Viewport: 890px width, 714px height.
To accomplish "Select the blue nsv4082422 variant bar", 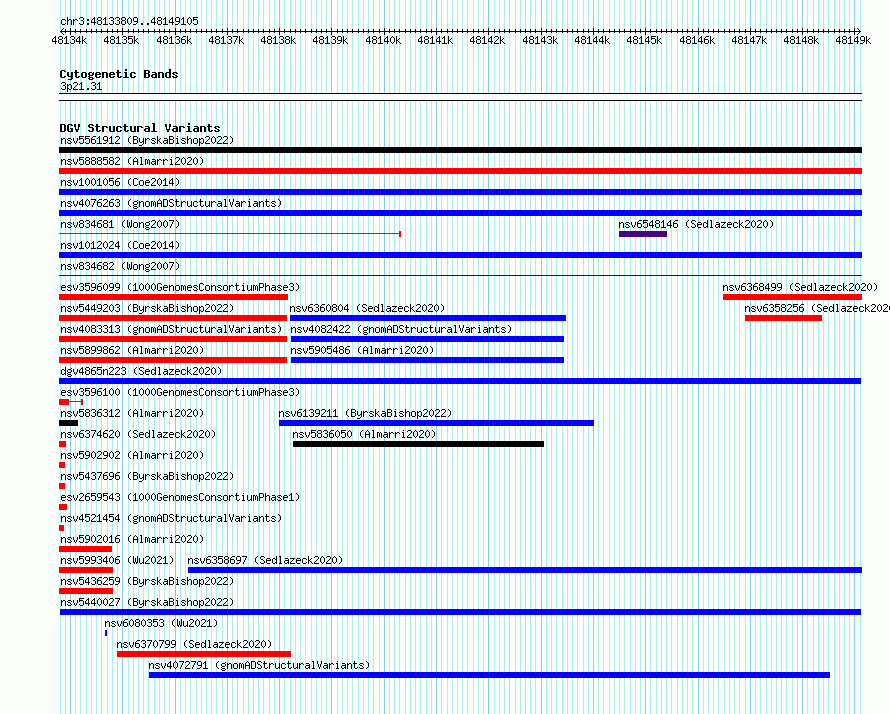I will 427,339.
